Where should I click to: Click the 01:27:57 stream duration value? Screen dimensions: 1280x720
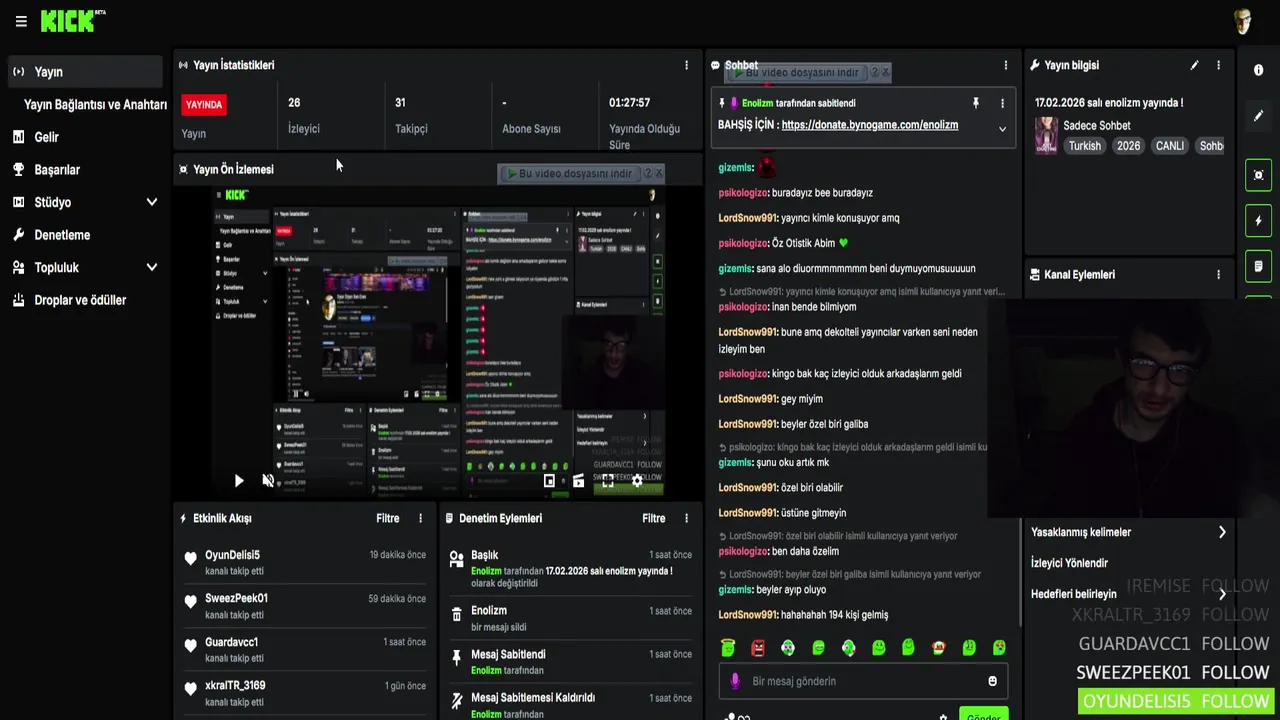click(x=630, y=103)
